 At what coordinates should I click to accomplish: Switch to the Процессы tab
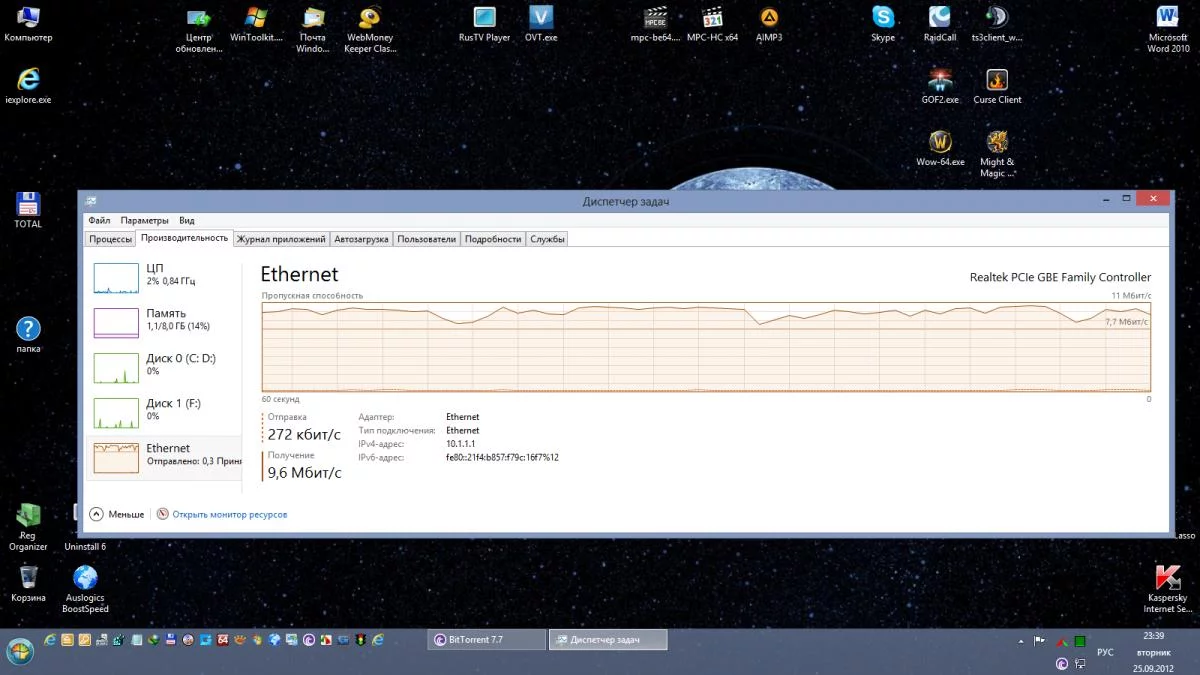point(110,239)
